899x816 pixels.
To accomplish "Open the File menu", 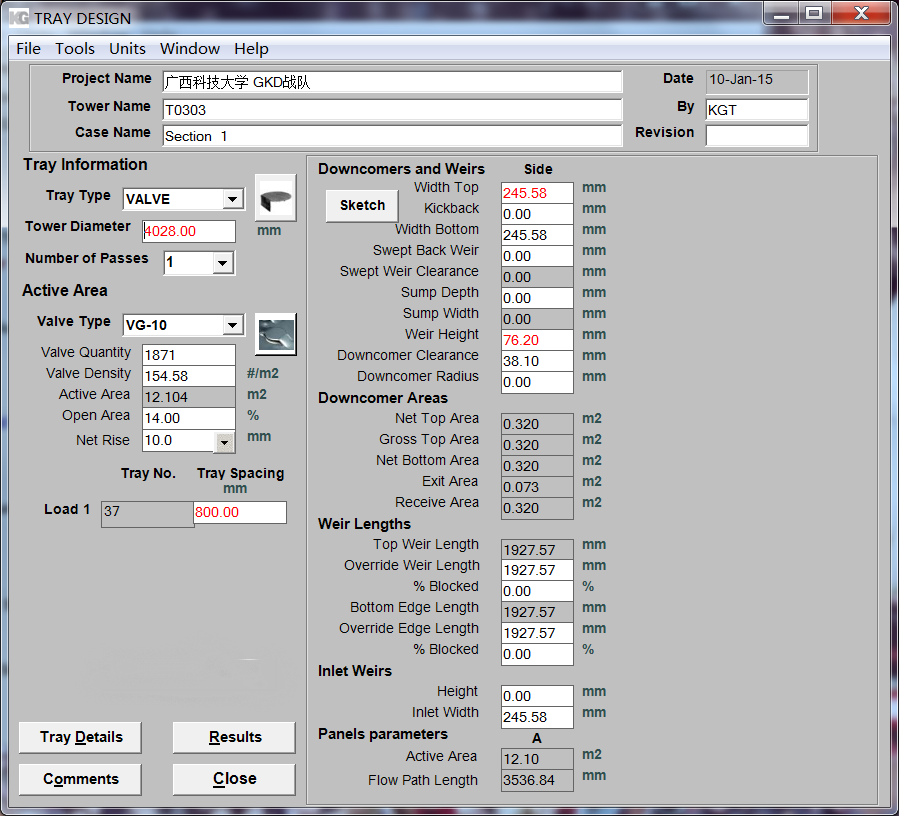I will [29, 49].
